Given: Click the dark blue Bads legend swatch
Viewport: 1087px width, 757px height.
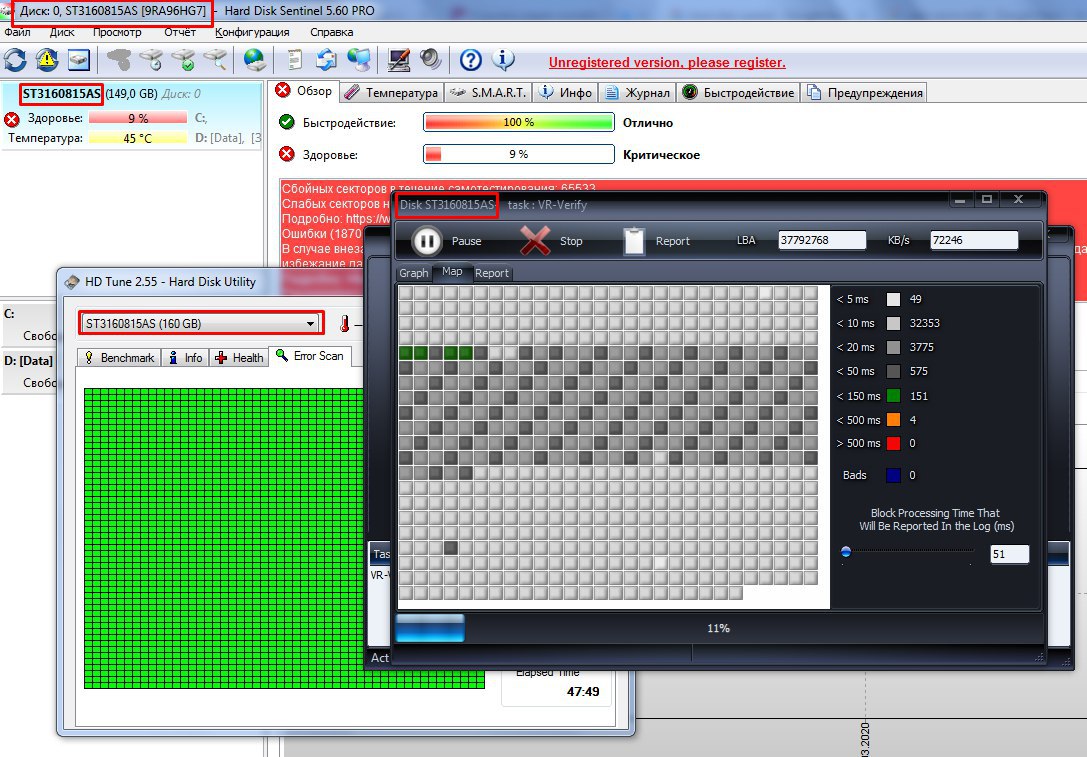Looking at the screenshot, I should (x=894, y=475).
